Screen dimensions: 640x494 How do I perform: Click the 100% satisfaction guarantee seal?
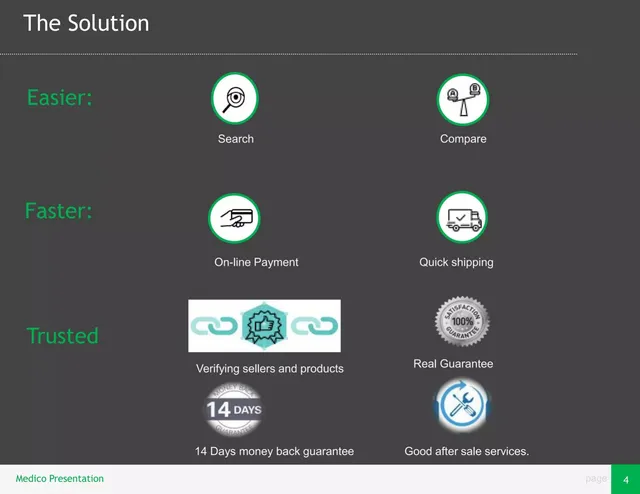click(462, 322)
